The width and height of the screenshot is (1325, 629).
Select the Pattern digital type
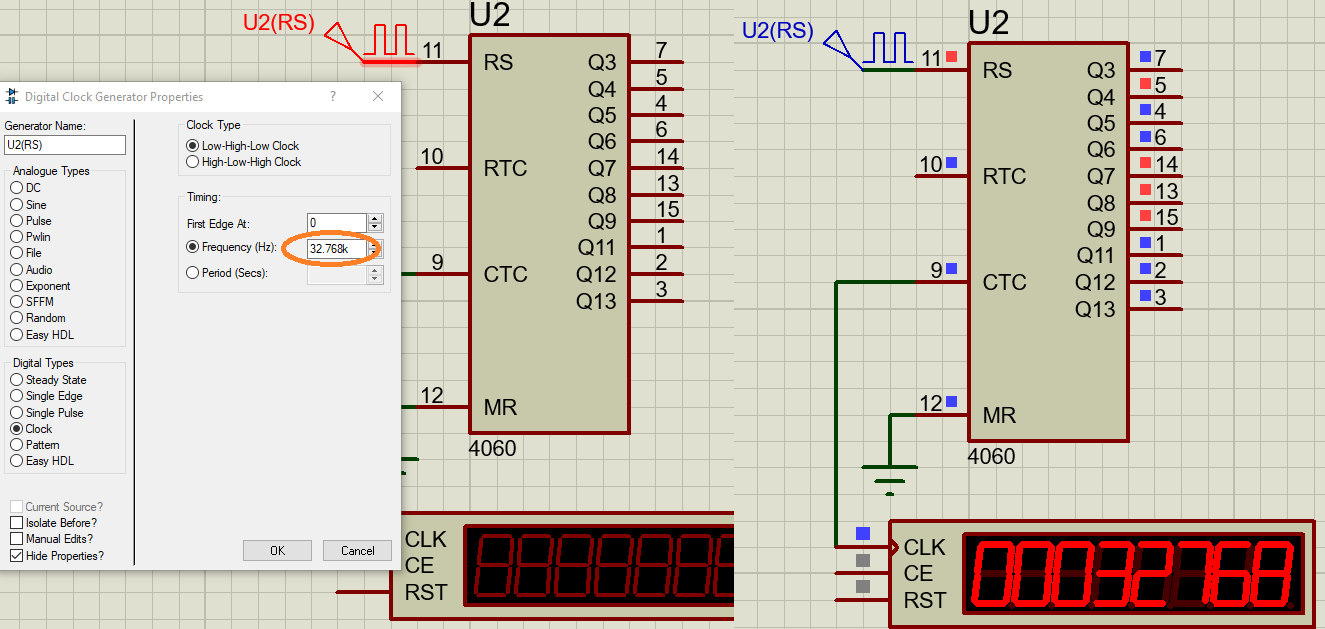pos(16,445)
